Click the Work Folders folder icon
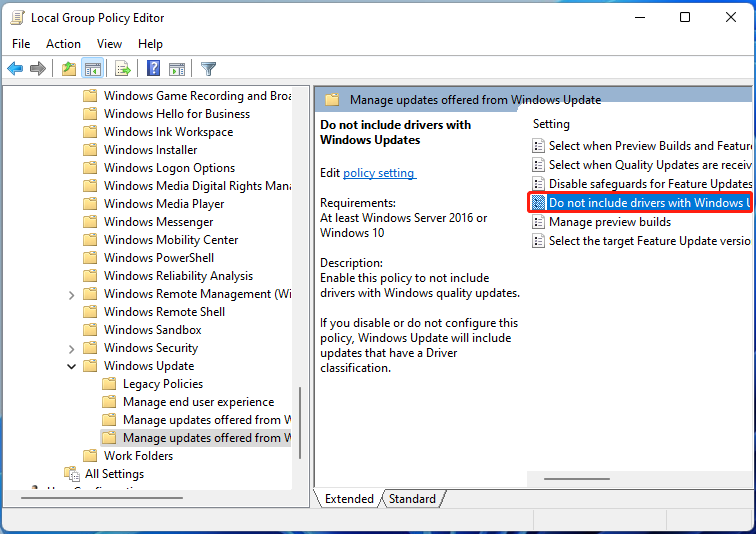Viewport: 756px width, 534px height. [x=90, y=455]
